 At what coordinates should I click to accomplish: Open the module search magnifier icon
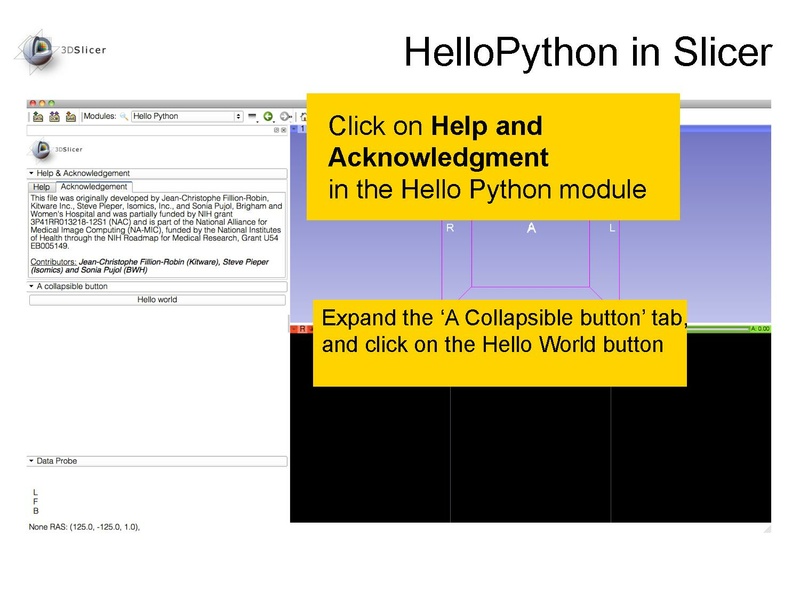124,116
